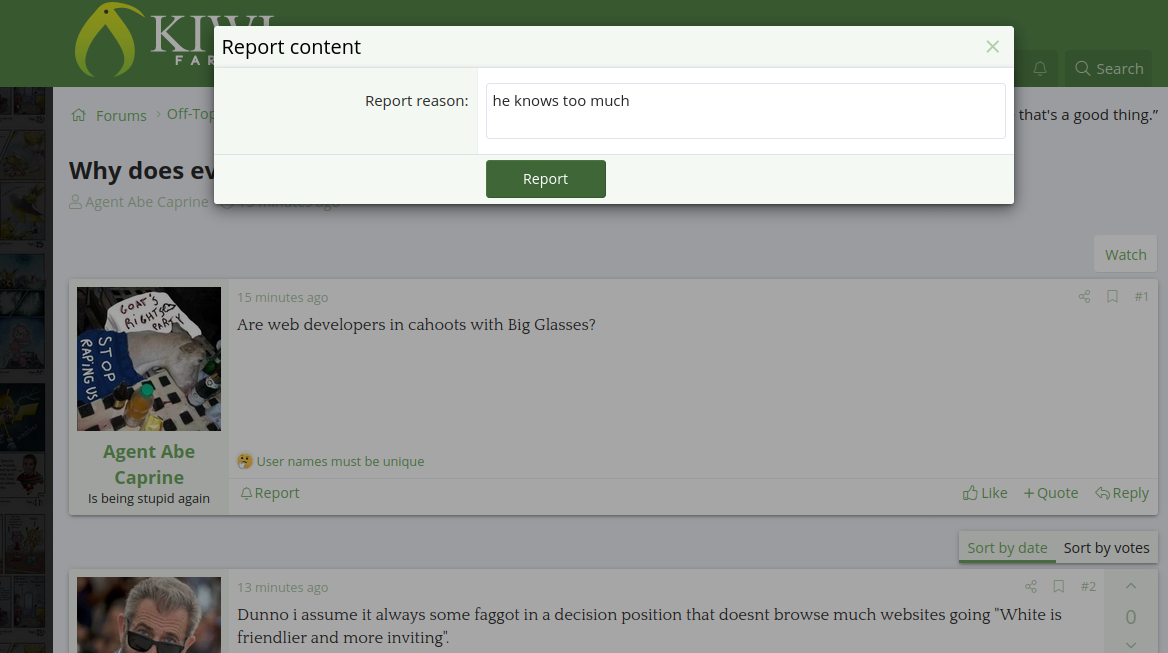This screenshot has height=653, width=1168.
Task: Click the "Is being stupid again" user title
Action: pyautogui.click(x=149, y=498)
